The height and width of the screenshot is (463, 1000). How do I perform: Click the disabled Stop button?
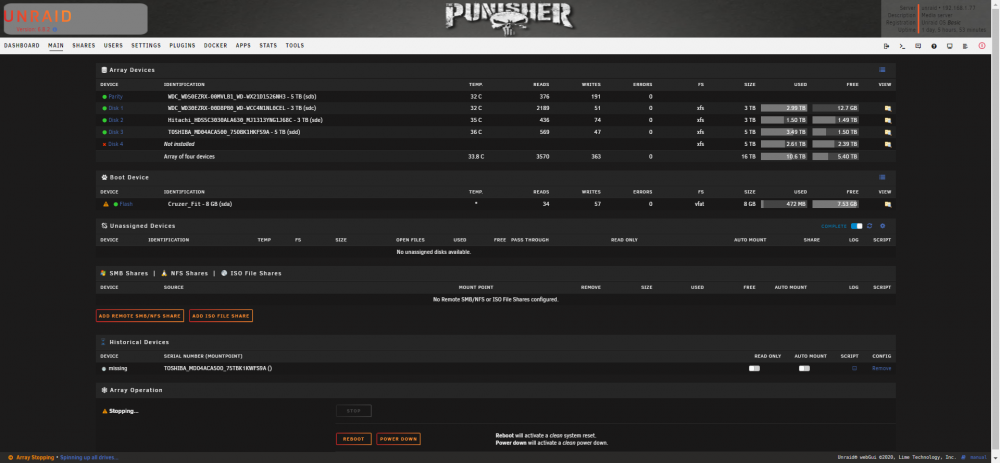[354, 411]
